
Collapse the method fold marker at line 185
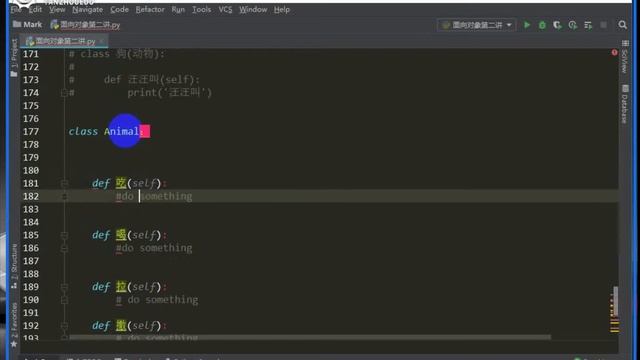[64, 236]
